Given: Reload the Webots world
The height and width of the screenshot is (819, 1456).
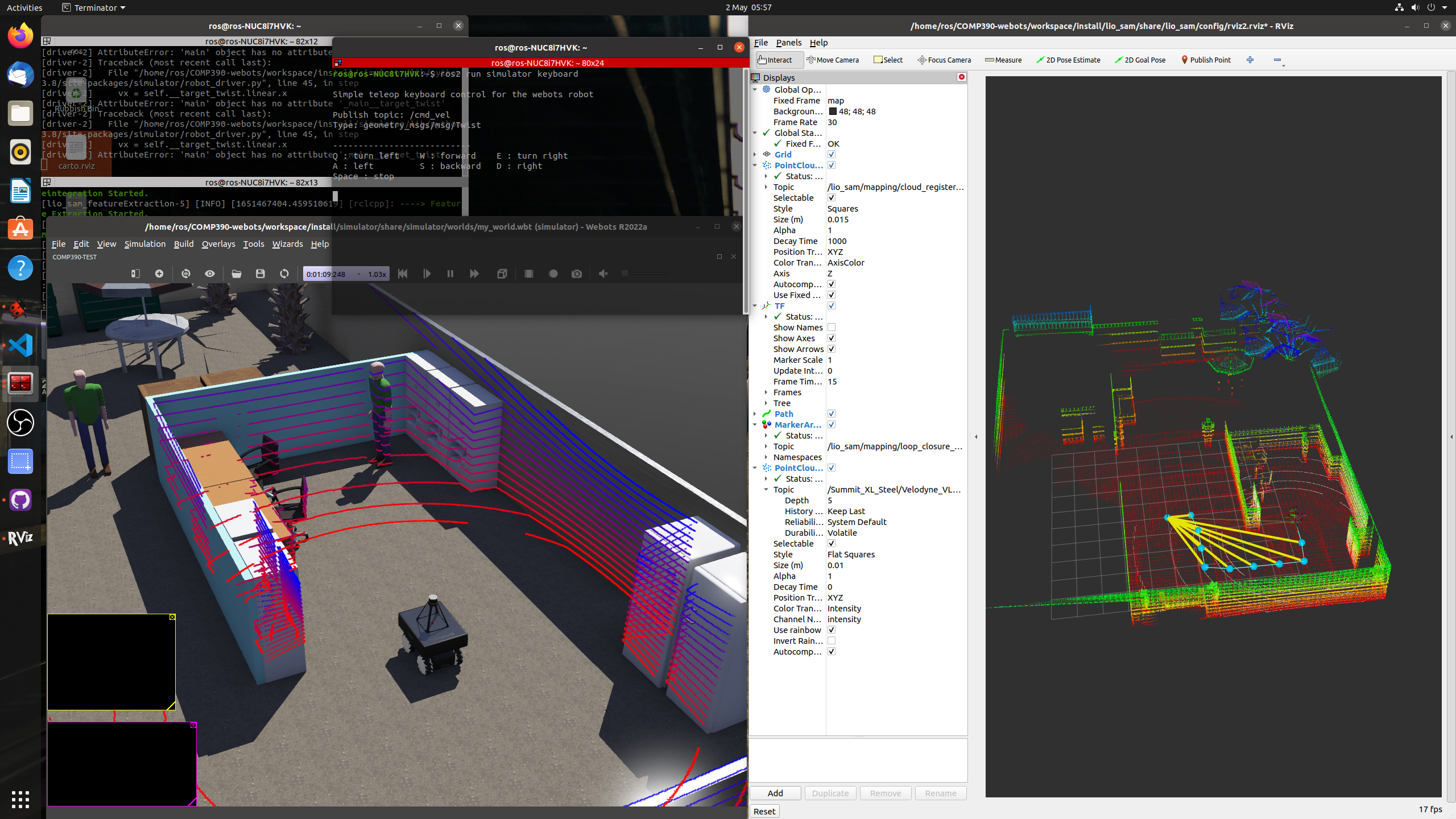Looking at the screenshot, I should point(284,274).
